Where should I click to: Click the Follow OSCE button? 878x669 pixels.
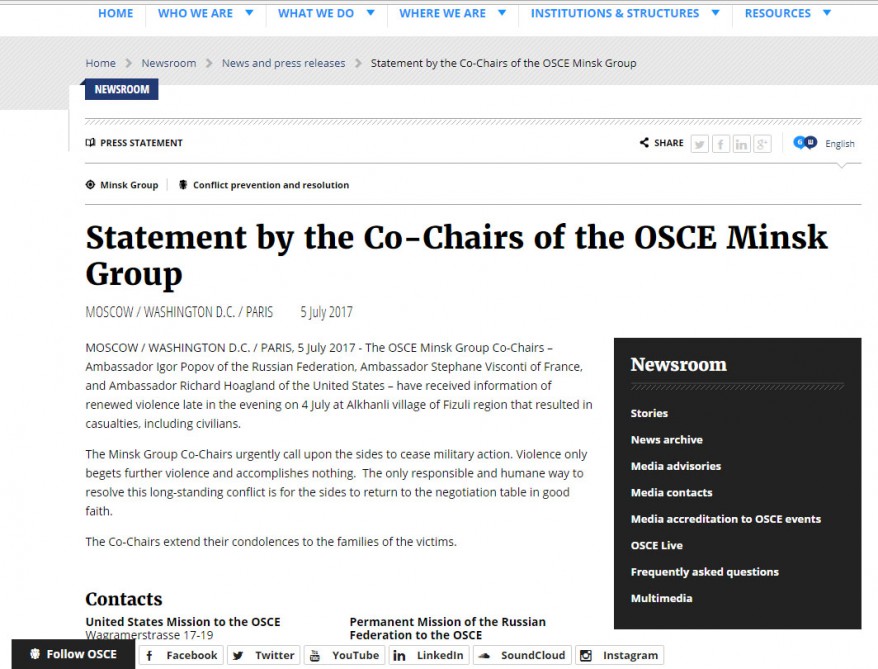73,654
